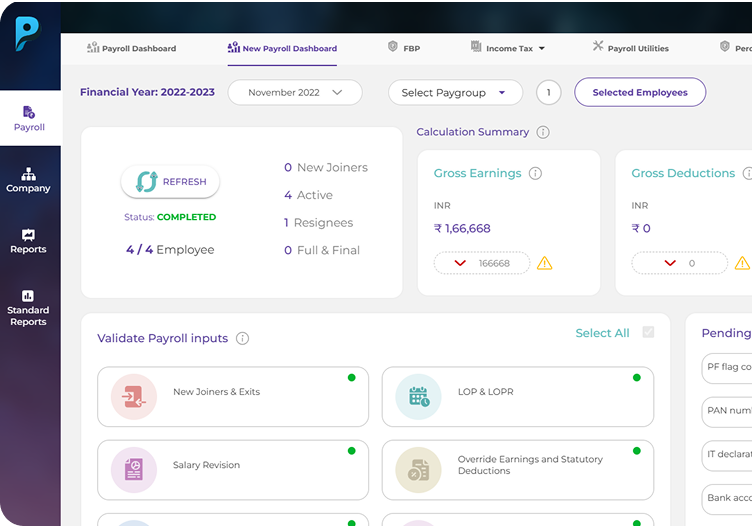Click the blue P app logo
Screen dimensions: 752x526
pos(27,34)
